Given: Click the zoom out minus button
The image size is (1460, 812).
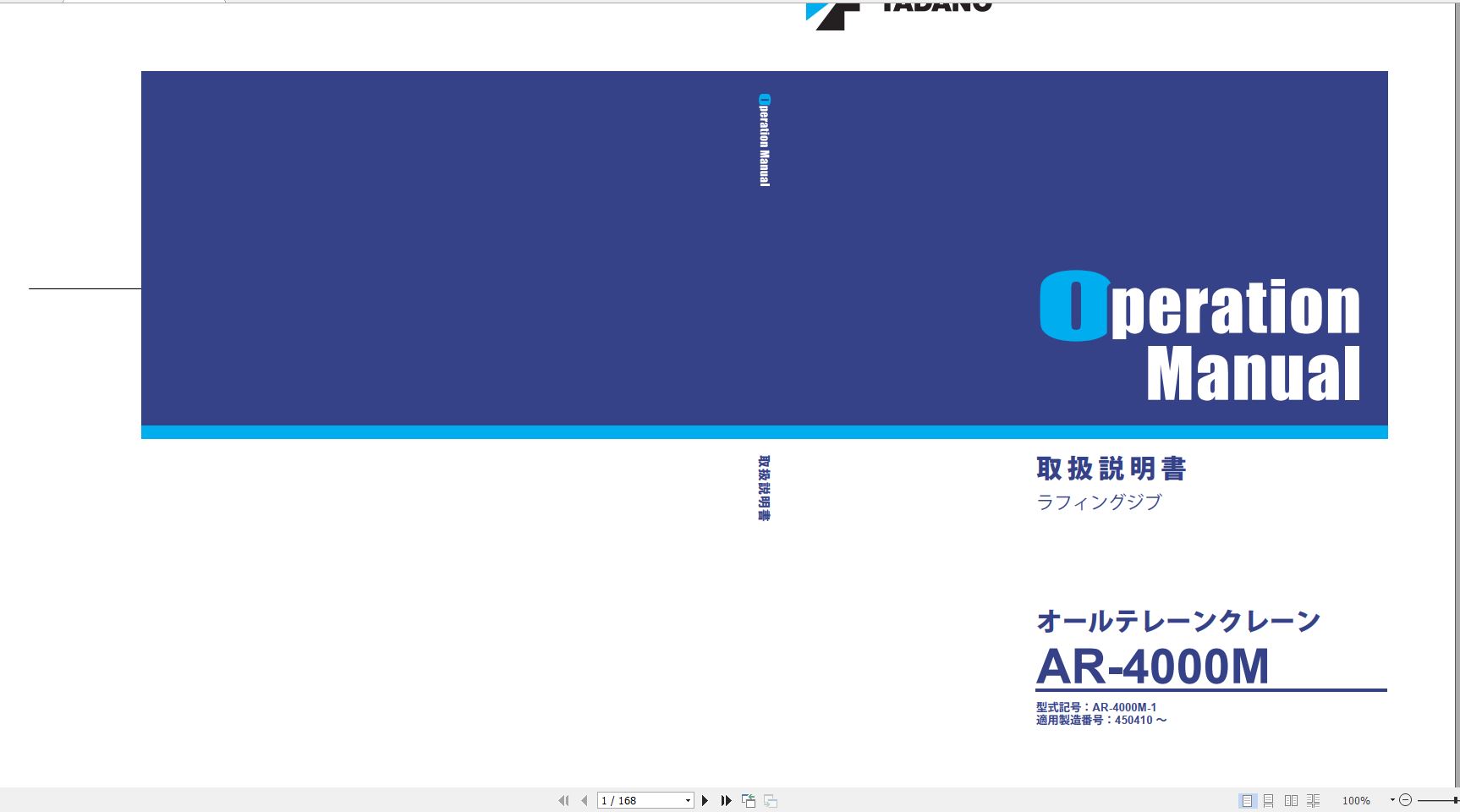Looking at the screenshot, I should click(1406, 800).
